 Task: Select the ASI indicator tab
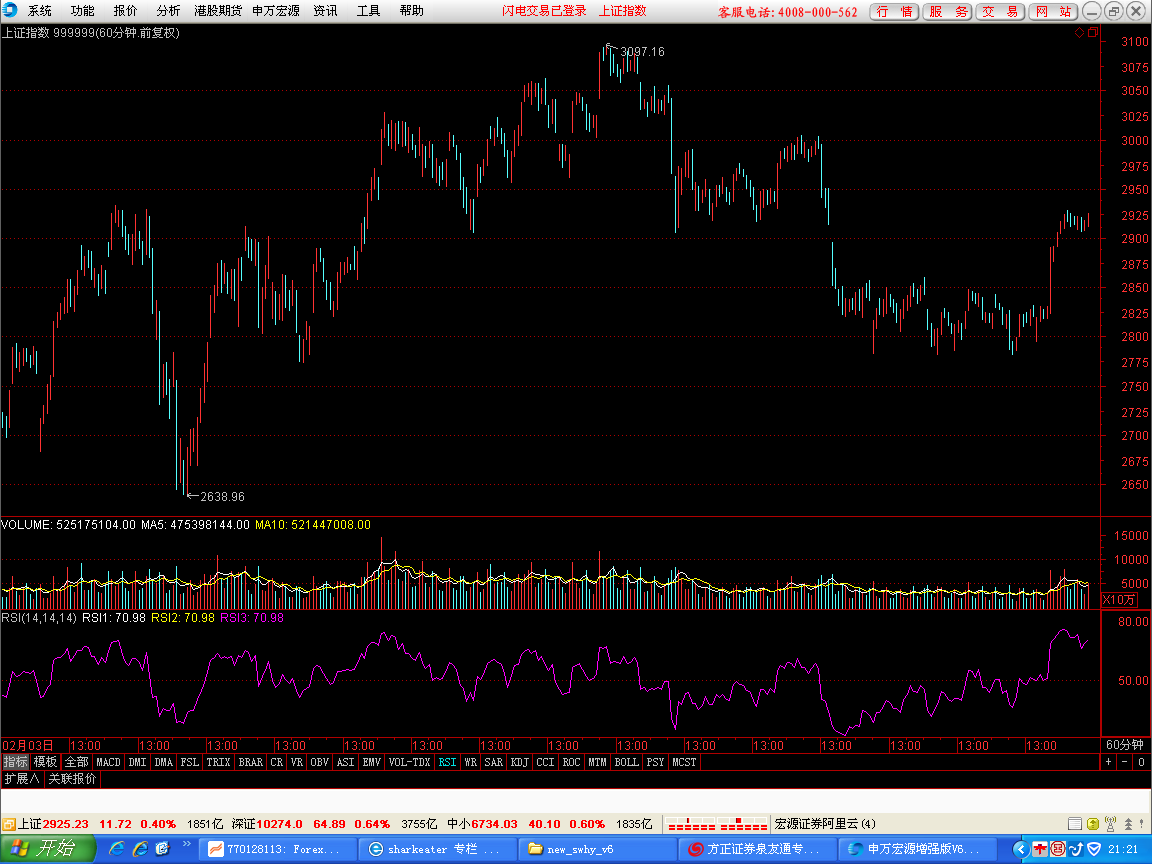point(345,762)
